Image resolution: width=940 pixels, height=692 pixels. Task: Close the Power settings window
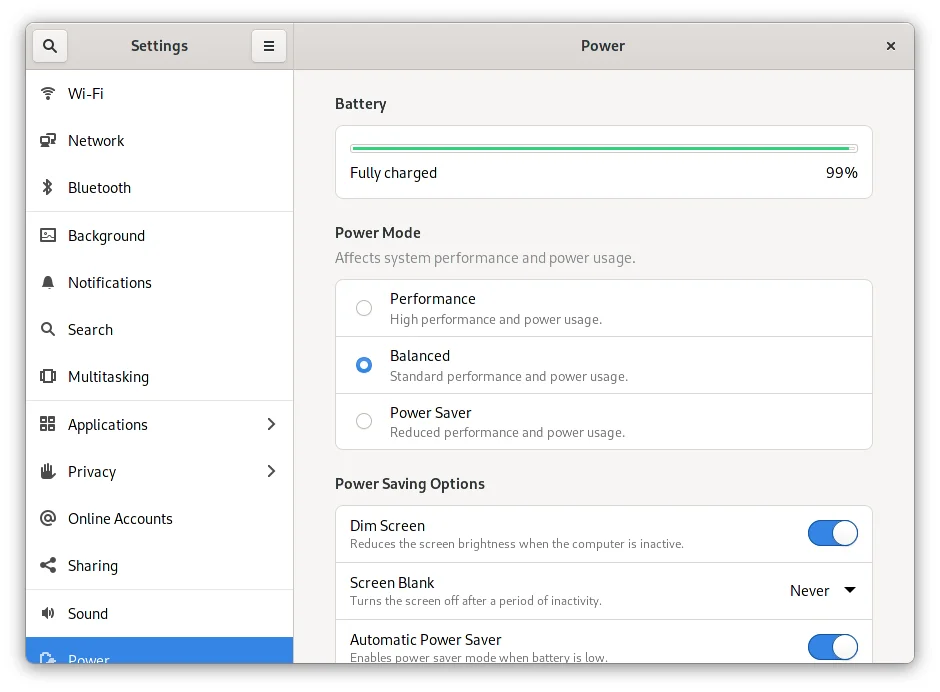point(891,46)
